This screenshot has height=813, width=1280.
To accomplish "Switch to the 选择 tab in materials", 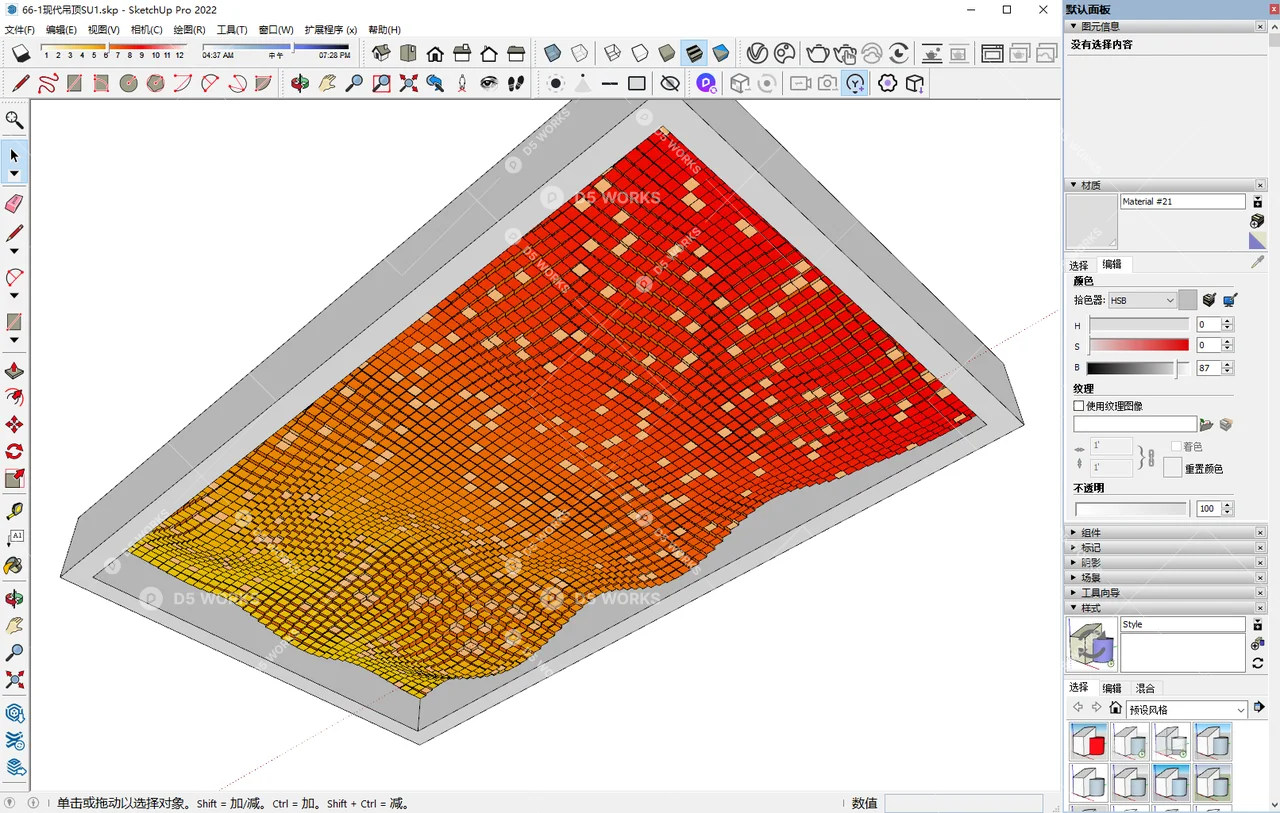I will [1079, 264].
